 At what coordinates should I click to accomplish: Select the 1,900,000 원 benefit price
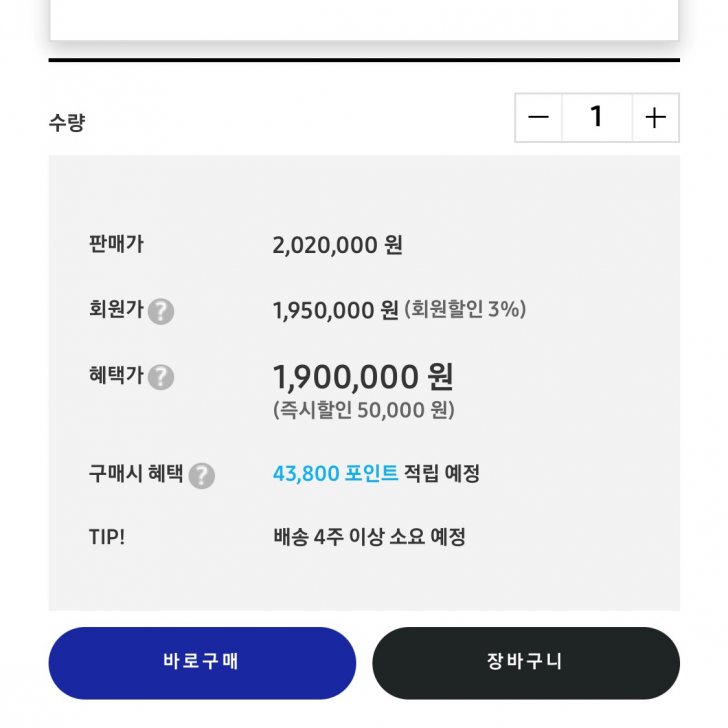[x=362, y=377]
